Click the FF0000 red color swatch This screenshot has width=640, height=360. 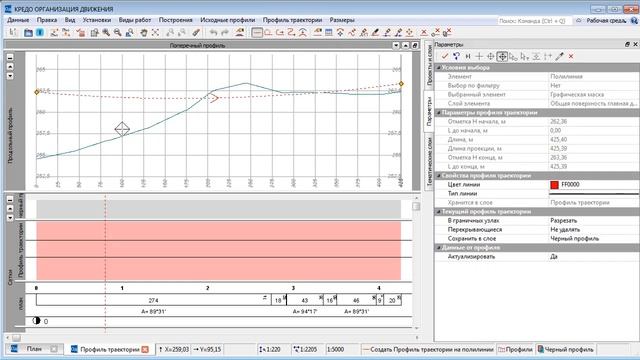[x=554, y=184]
